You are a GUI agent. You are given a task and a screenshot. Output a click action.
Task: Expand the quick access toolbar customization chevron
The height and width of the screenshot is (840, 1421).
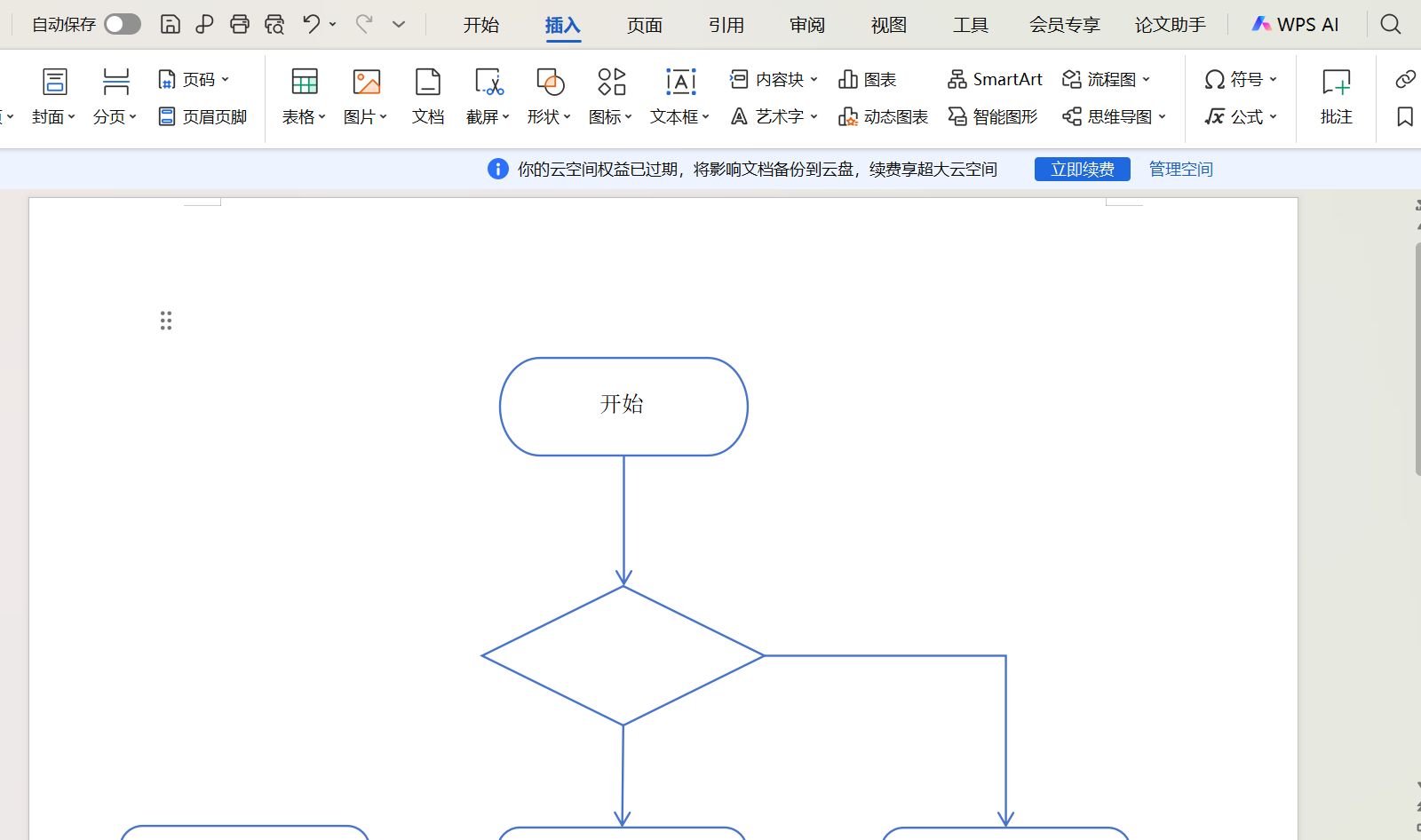coord(399,24)
